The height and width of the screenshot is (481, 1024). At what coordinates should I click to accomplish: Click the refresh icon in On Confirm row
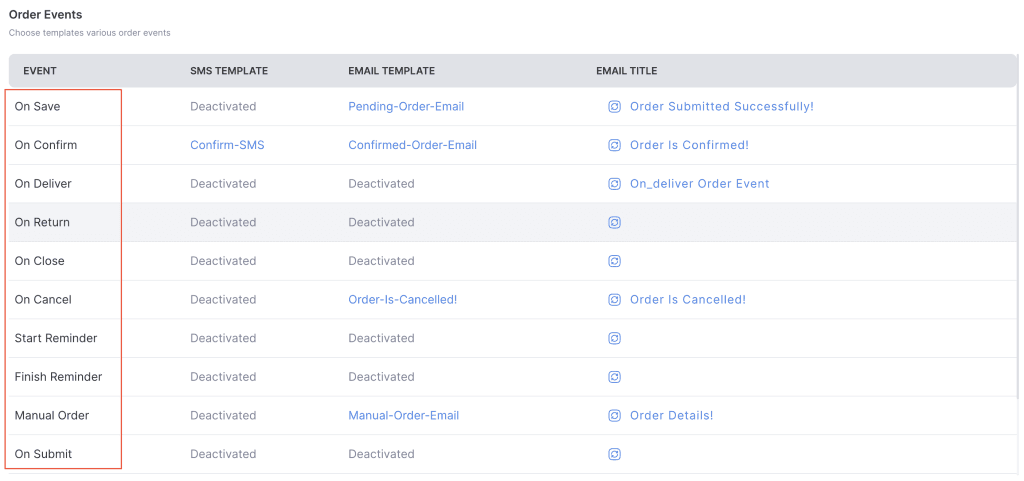coord(615,145)
